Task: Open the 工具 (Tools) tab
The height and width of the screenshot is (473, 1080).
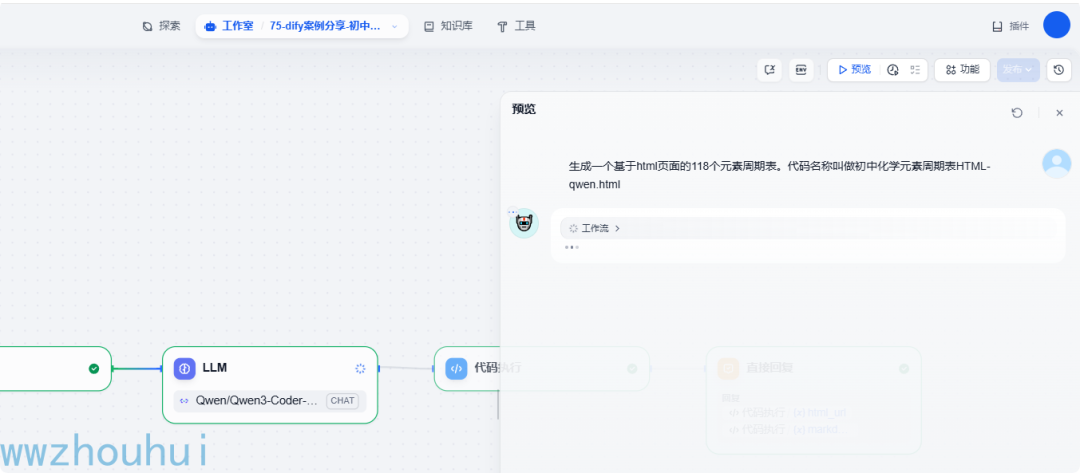Action: [x=517, y=26]
